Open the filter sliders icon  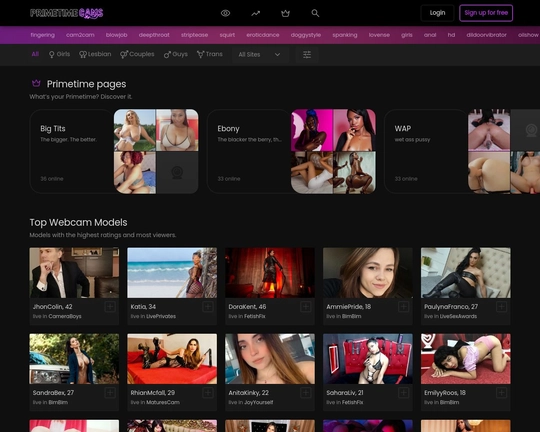point(307,54)
